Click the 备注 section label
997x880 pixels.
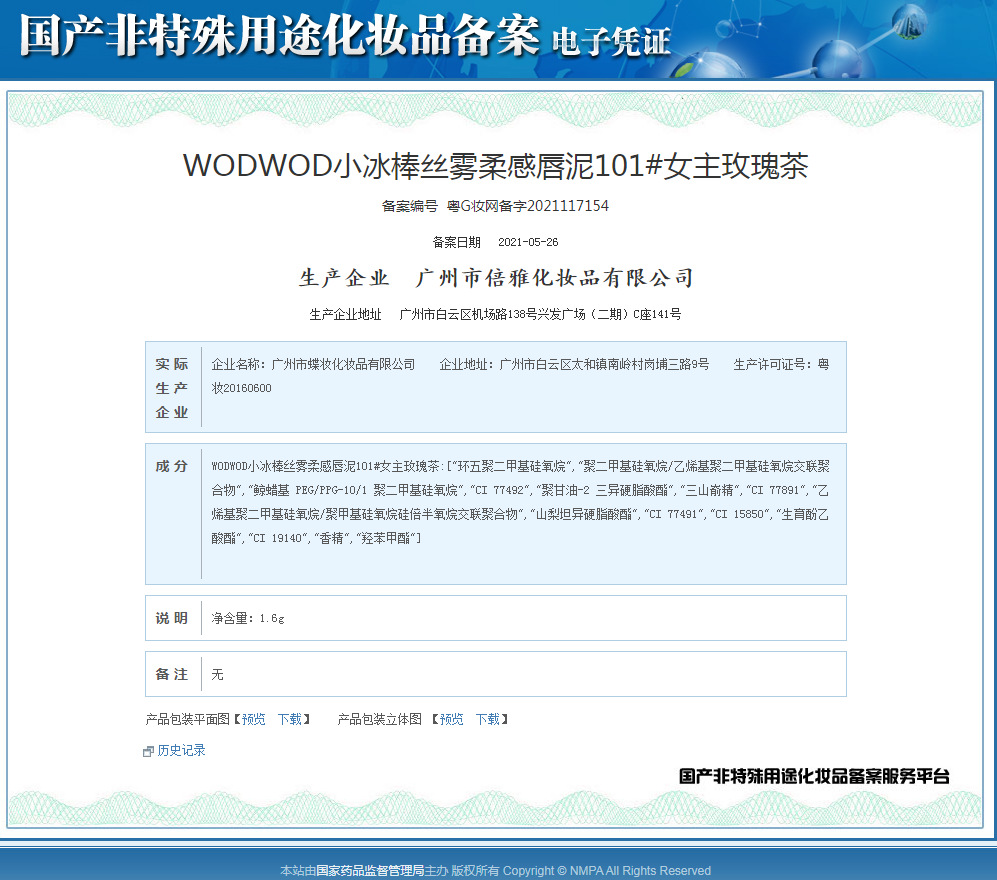[172, 674]
